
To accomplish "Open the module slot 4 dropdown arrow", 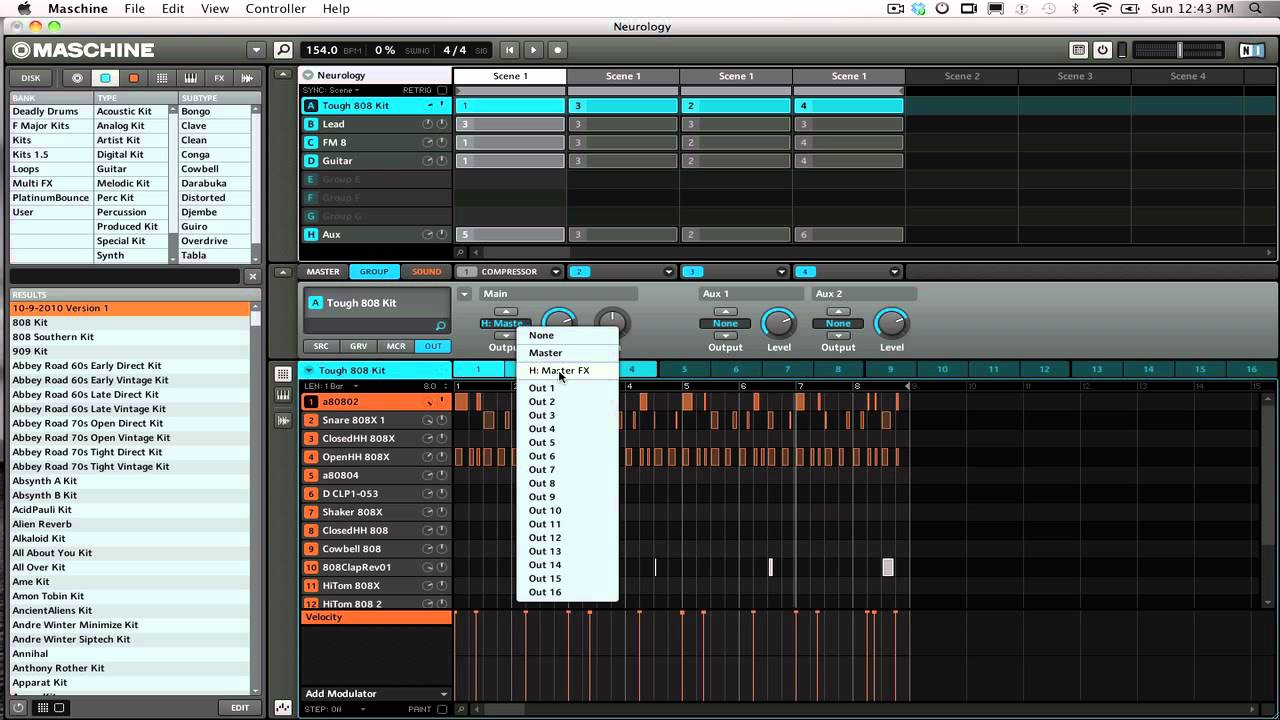I will [895, 271].
